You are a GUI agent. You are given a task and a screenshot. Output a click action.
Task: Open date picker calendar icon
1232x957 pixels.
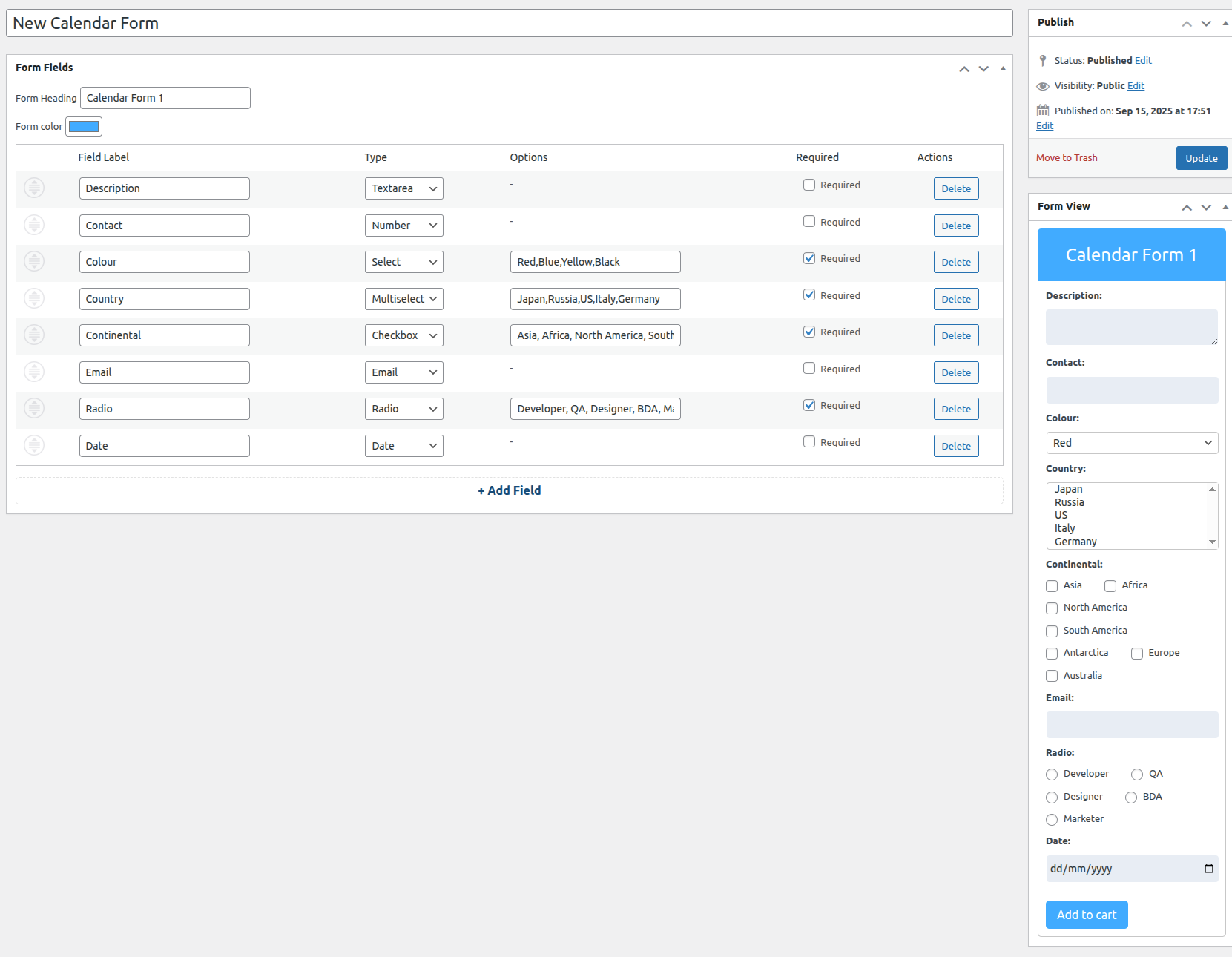pyautogui.click(x=1208, y=869)
